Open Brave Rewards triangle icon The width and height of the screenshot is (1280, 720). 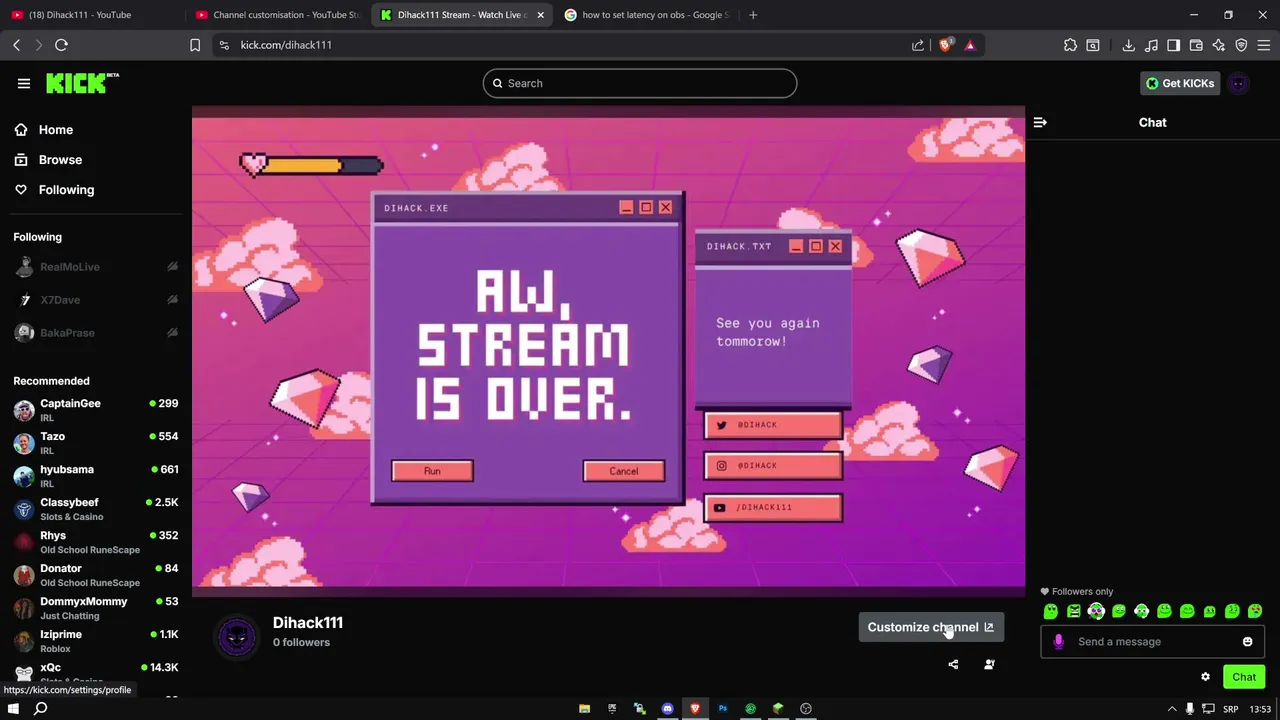(970, 45)
